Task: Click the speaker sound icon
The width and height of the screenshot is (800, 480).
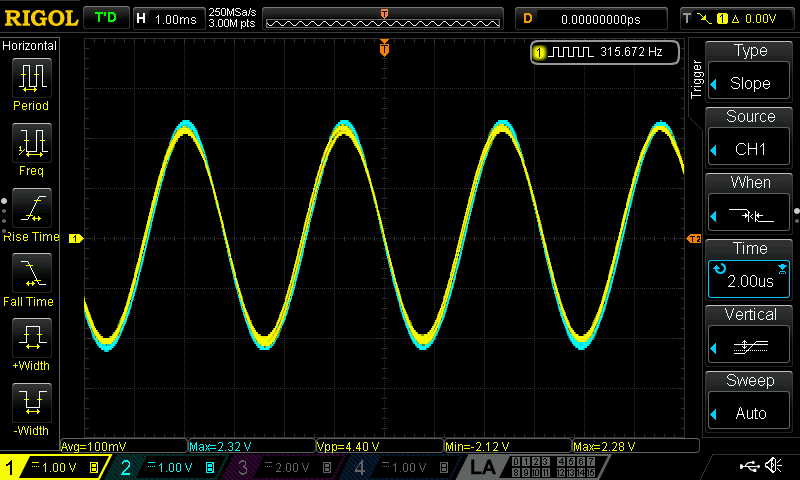Action: coord(773,466)
